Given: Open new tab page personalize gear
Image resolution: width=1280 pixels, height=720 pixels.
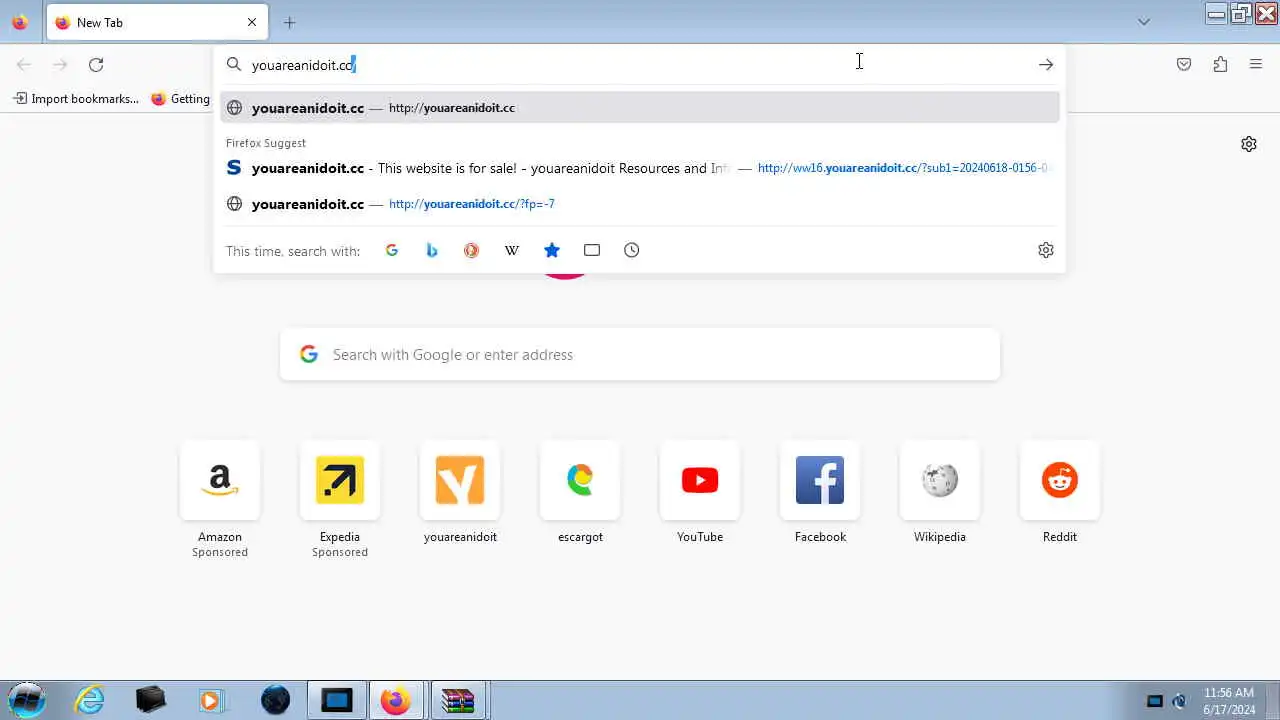Looking at the screenshot, I should pos(1249,144).
